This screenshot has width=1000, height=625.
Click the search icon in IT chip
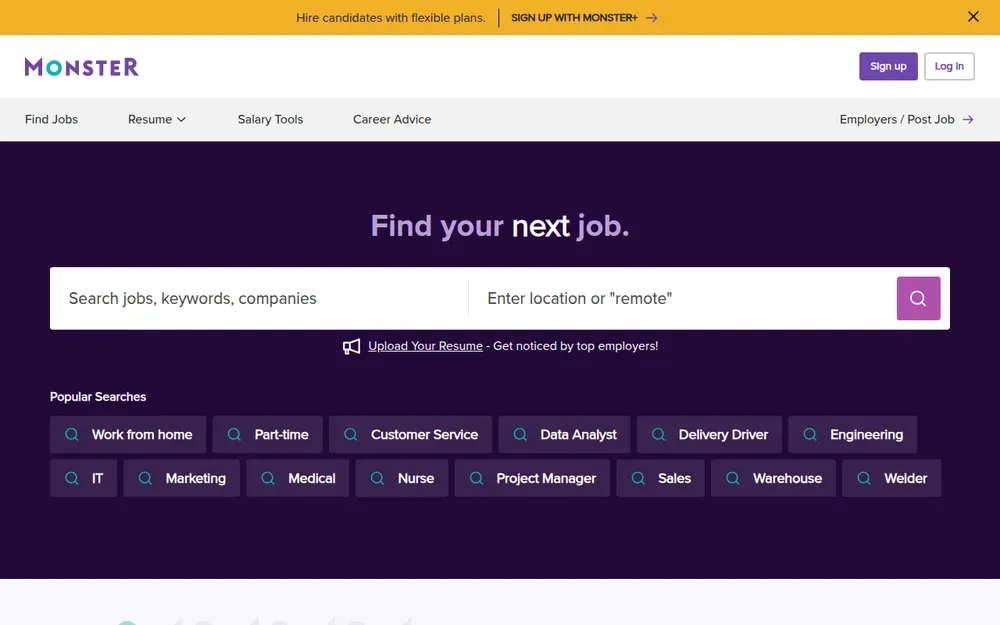pyautogui.click(x=72, y=478)
